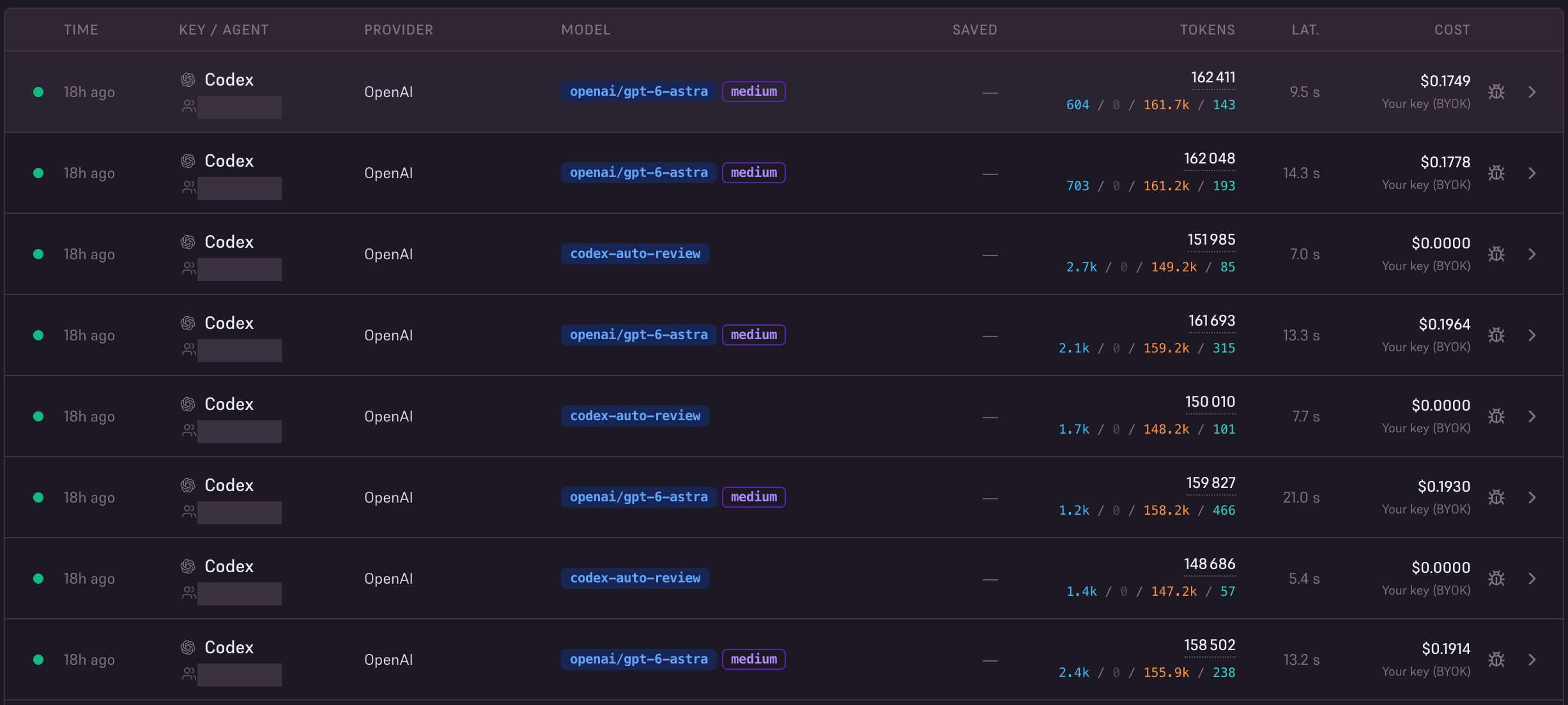
Task: Click OpenAI logo icon in 162 411 row
Action: click(188, 80)
